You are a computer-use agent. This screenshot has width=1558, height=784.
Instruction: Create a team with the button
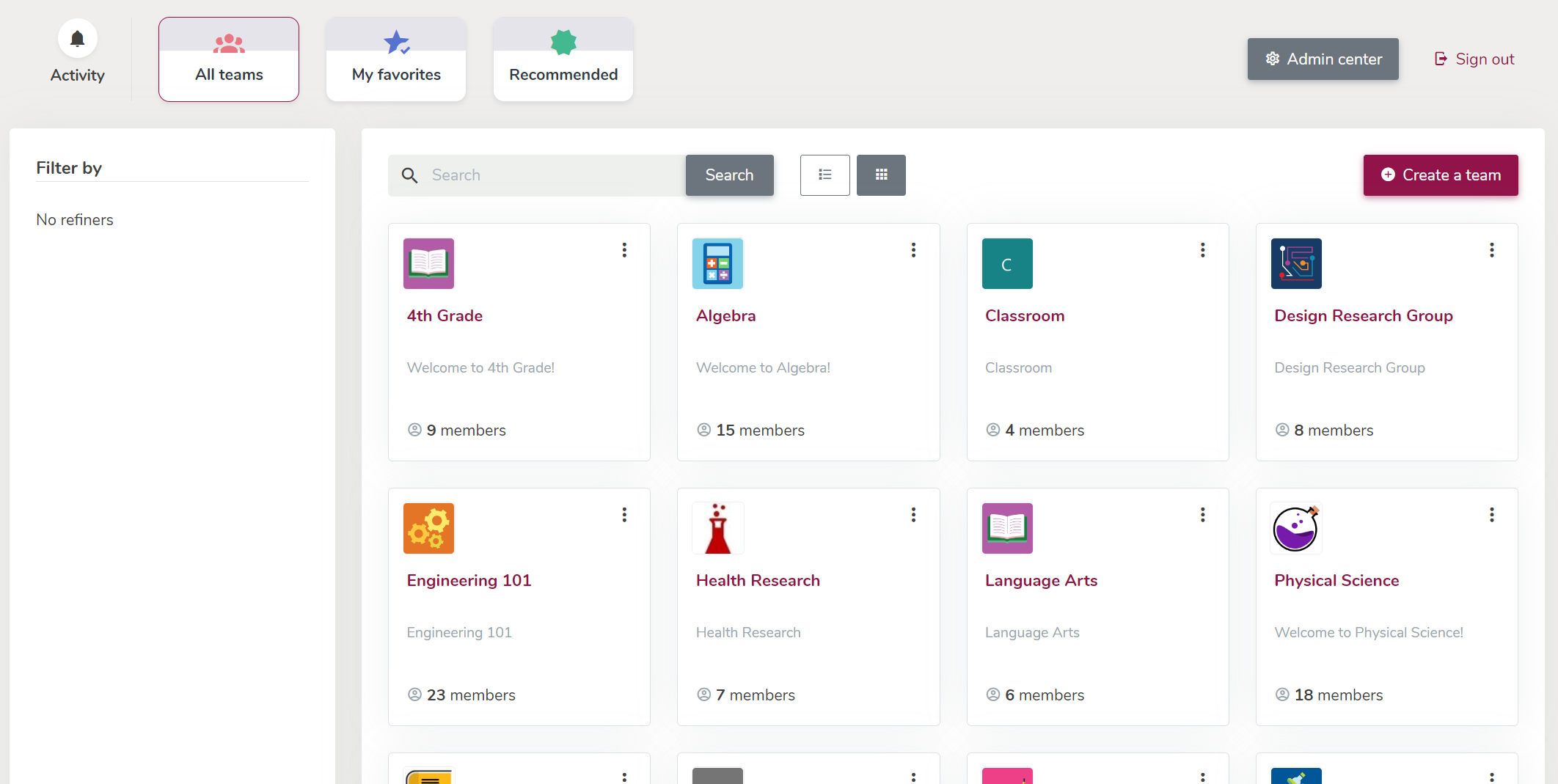(x=1441, y=175)
